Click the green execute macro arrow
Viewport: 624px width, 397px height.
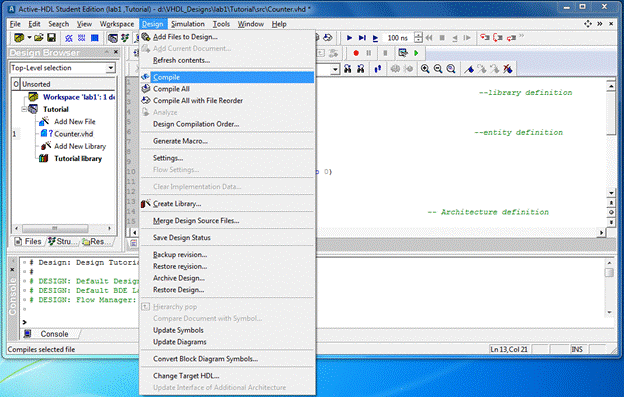pos(416,53)
